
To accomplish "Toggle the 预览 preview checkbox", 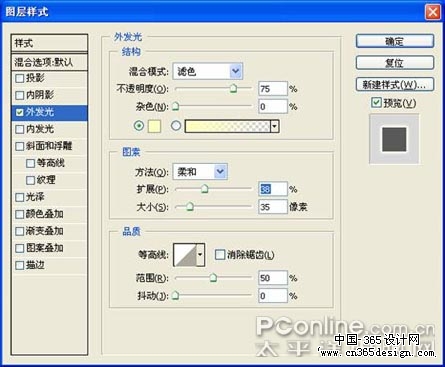I will (376, 102).
